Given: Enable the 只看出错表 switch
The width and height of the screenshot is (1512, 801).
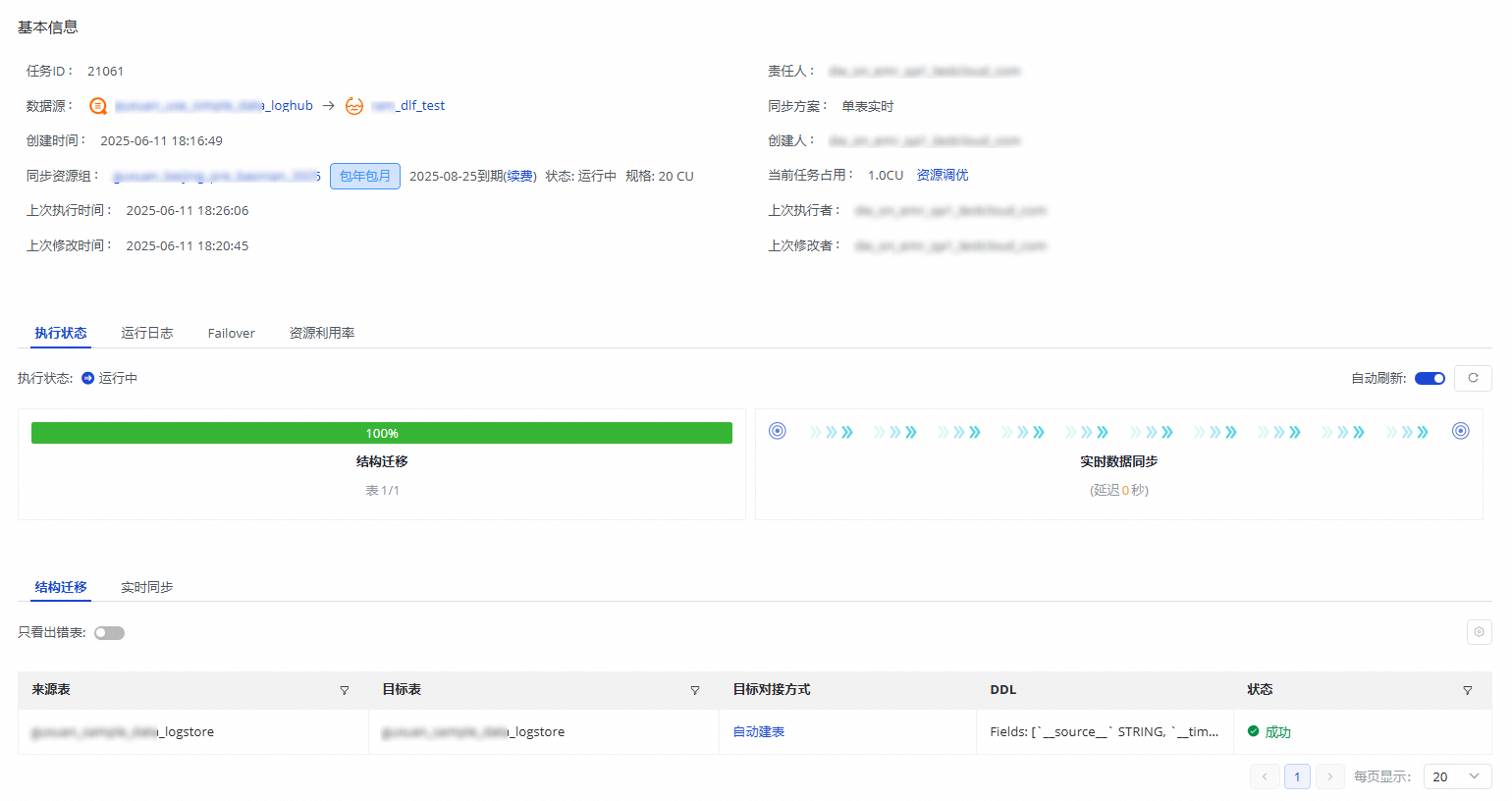Looking at the screenshot, I should click(x=109, y=633).
